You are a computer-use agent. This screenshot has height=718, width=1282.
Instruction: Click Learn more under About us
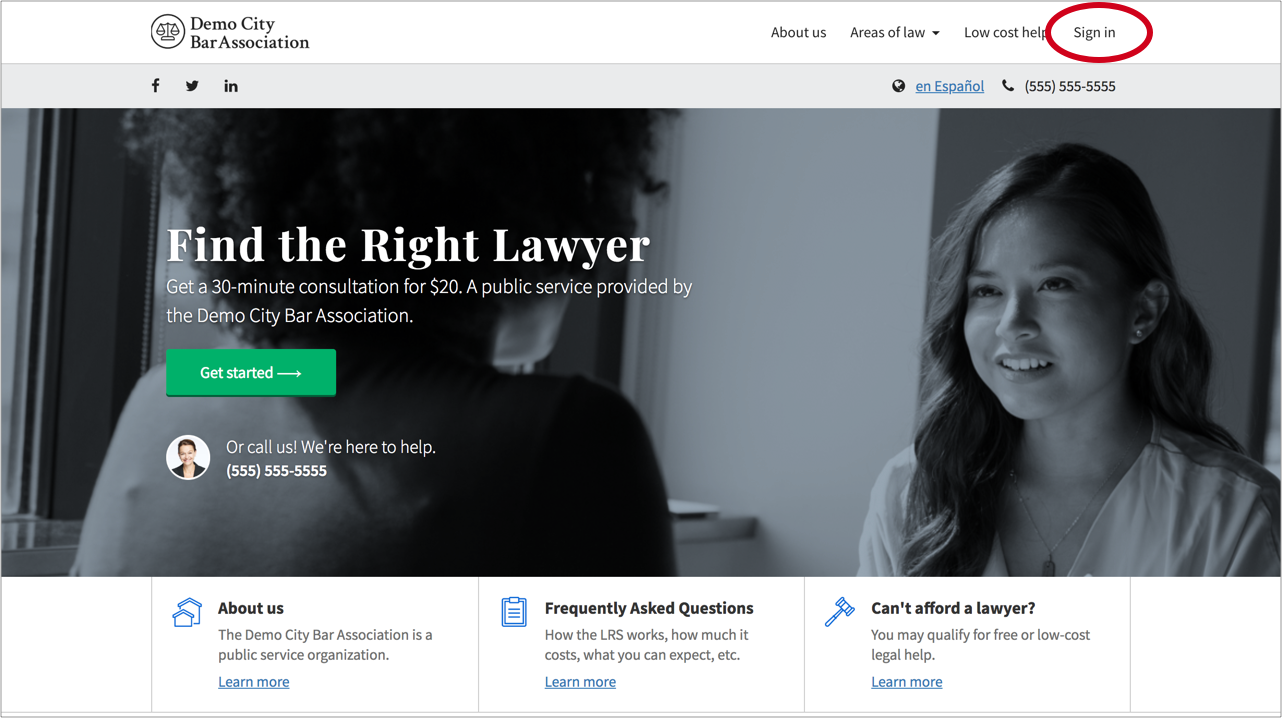254,682
